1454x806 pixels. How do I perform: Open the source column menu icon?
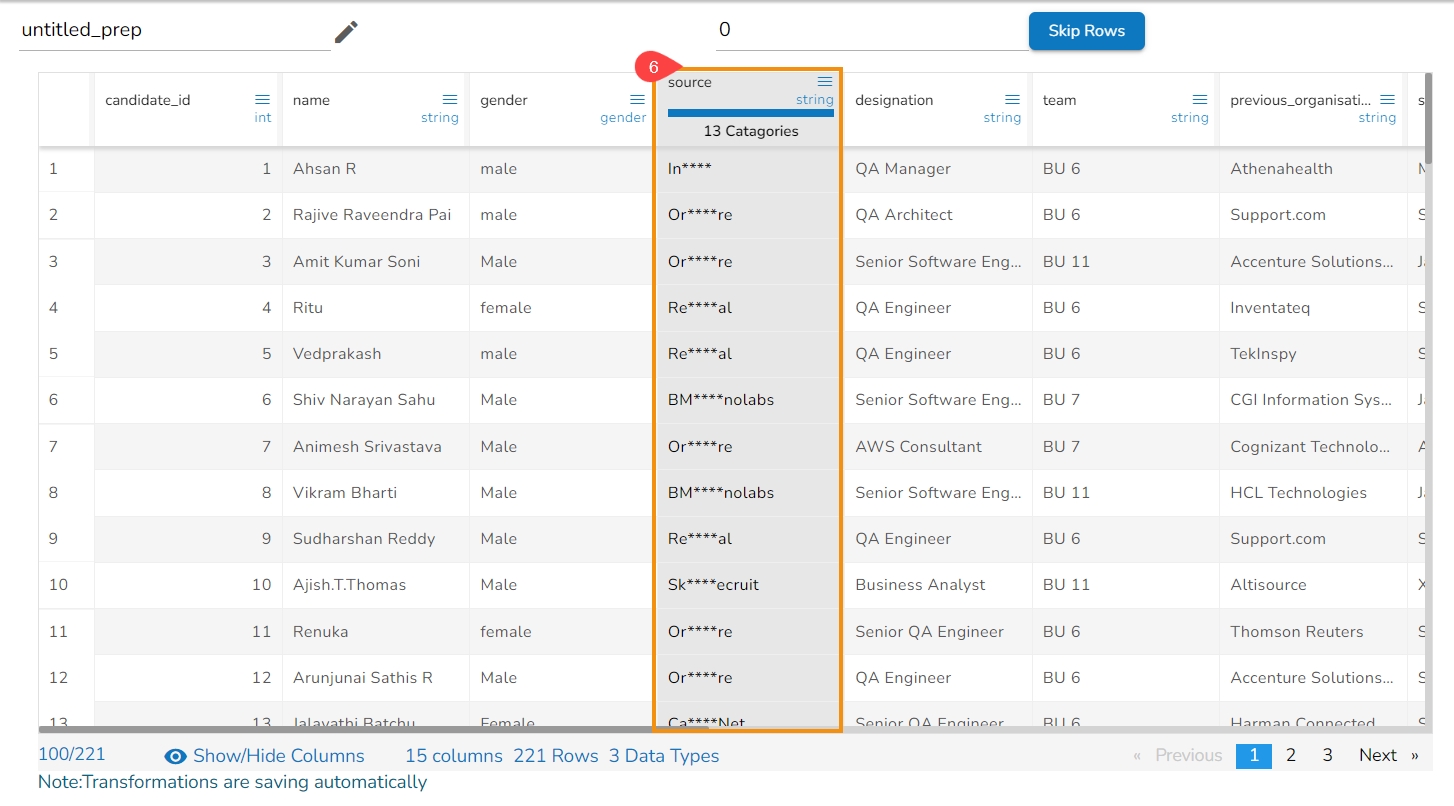click(x=825, y=81)
